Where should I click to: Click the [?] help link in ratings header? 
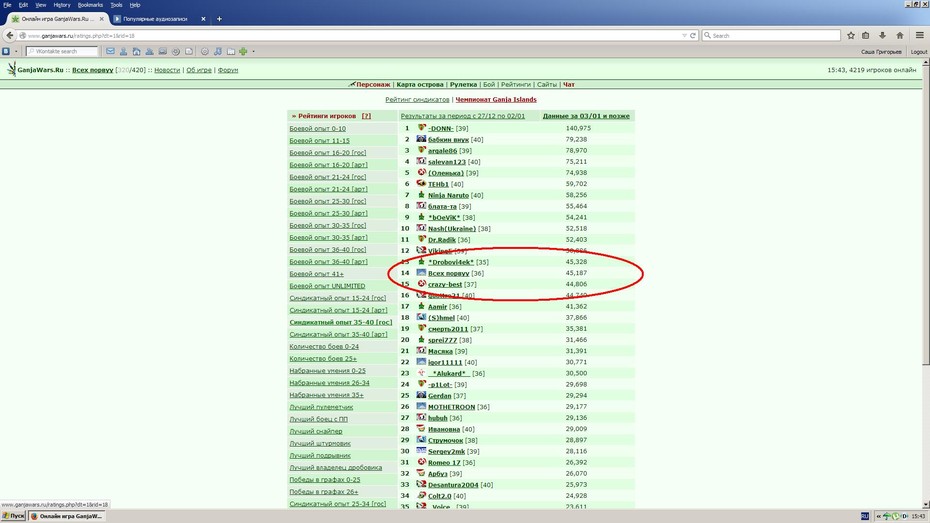(366, 116)
